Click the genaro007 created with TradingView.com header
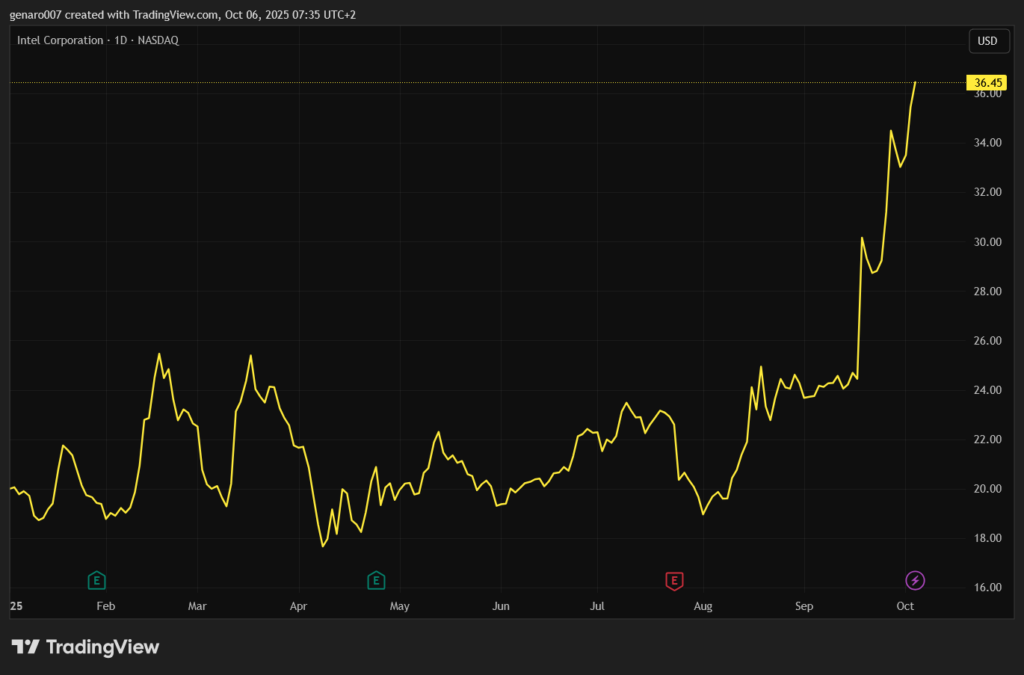This screenshot has height=675, width=1024. (180, 15)
